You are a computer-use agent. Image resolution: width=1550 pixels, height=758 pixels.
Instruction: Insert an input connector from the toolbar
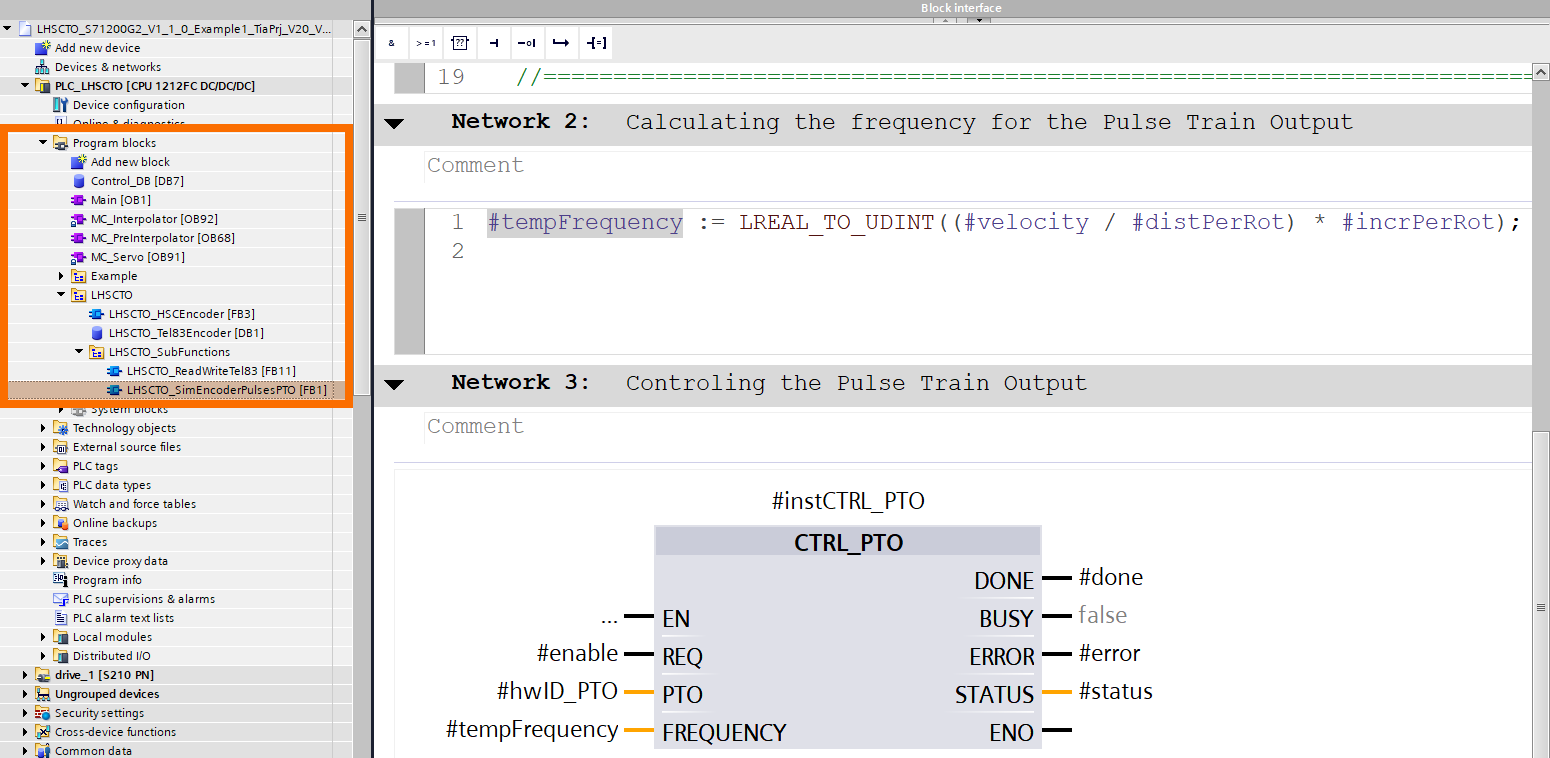click(x=494, y=43)
